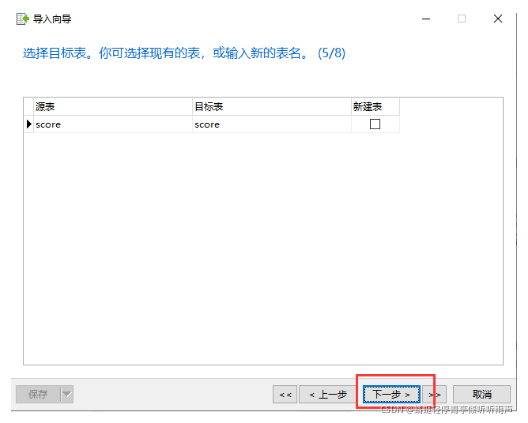Image resolution: width=528 pixels, height=423 pixels.
Task: Close the Import Wizard window
Action: coord(498,19)
